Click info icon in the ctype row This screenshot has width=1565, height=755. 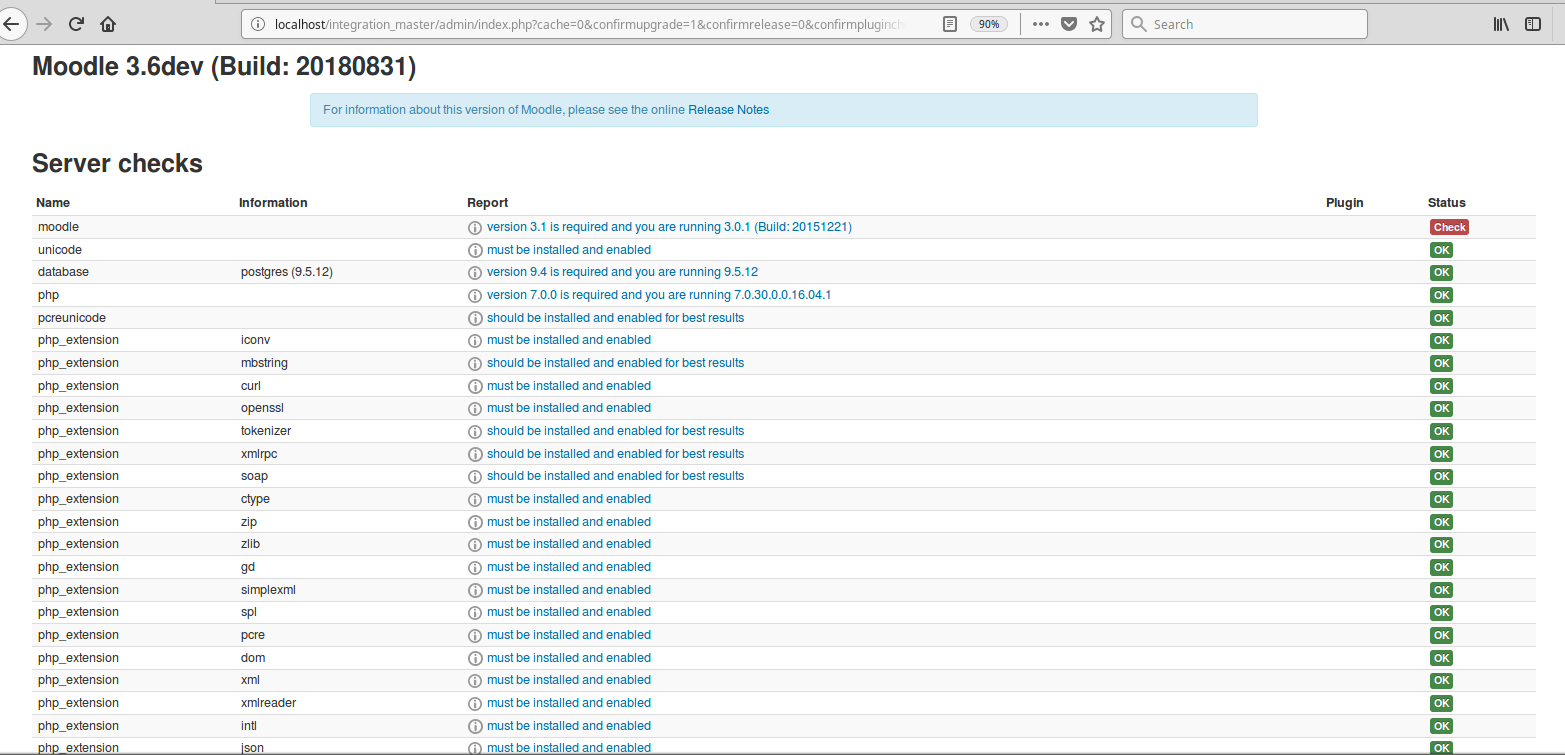point(475,499)
